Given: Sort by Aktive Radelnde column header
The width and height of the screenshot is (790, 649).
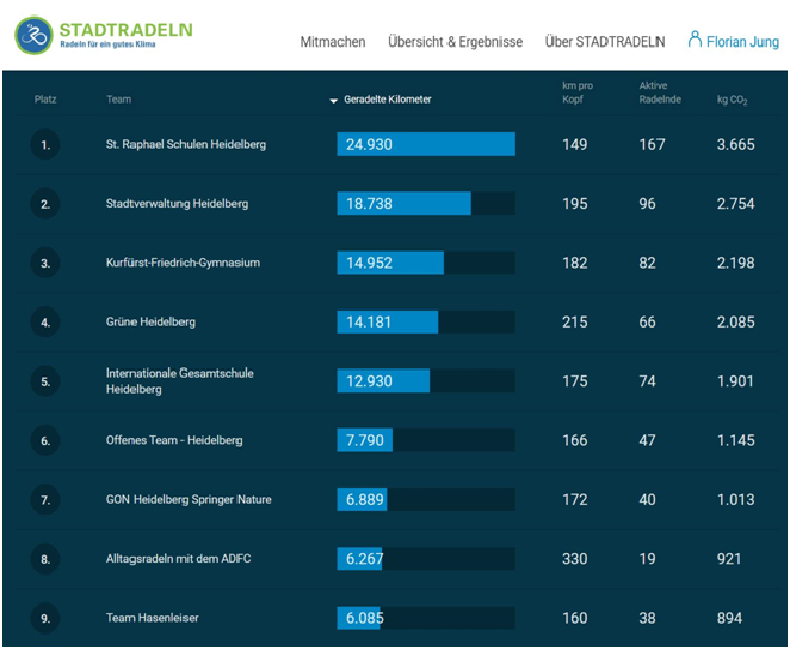Looking at the screenshot, I should pos(660,92).
